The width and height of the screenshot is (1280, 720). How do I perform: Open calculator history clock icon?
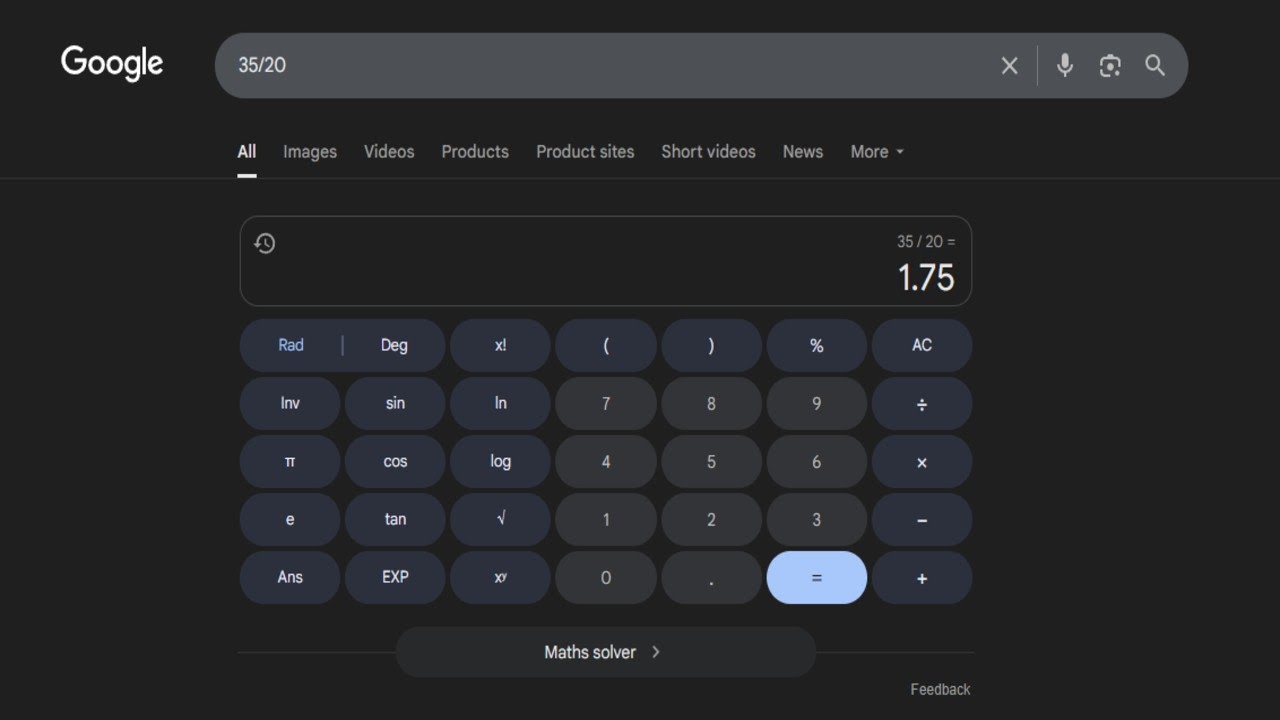265,243
